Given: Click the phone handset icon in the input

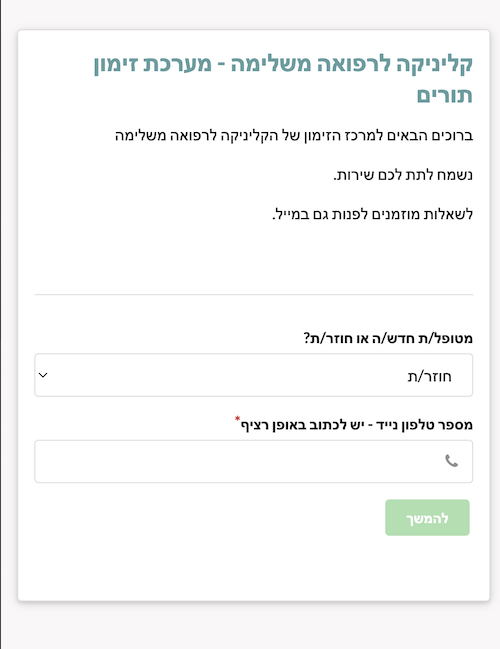Looking at the screenshot, I should (x=451, y=461).
